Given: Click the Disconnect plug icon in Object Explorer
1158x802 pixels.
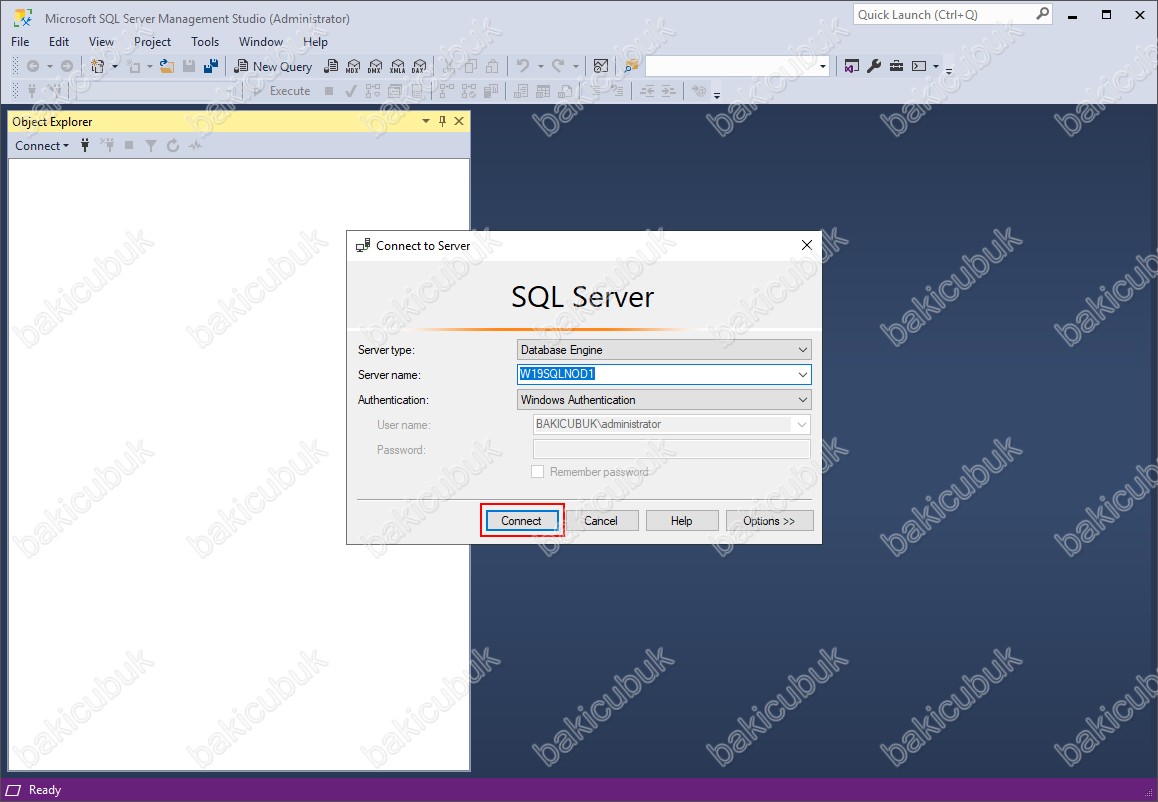Looking at the screenshot, I should click(x=107, y=145).
